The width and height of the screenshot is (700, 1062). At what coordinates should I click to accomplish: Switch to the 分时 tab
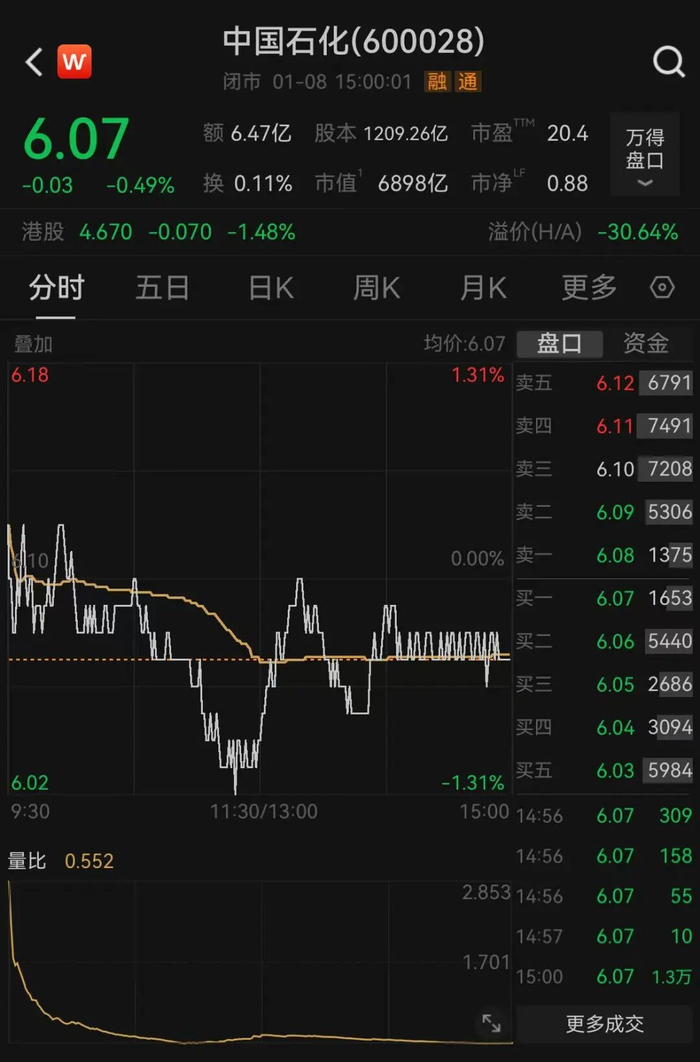click(x=56, y=288)
